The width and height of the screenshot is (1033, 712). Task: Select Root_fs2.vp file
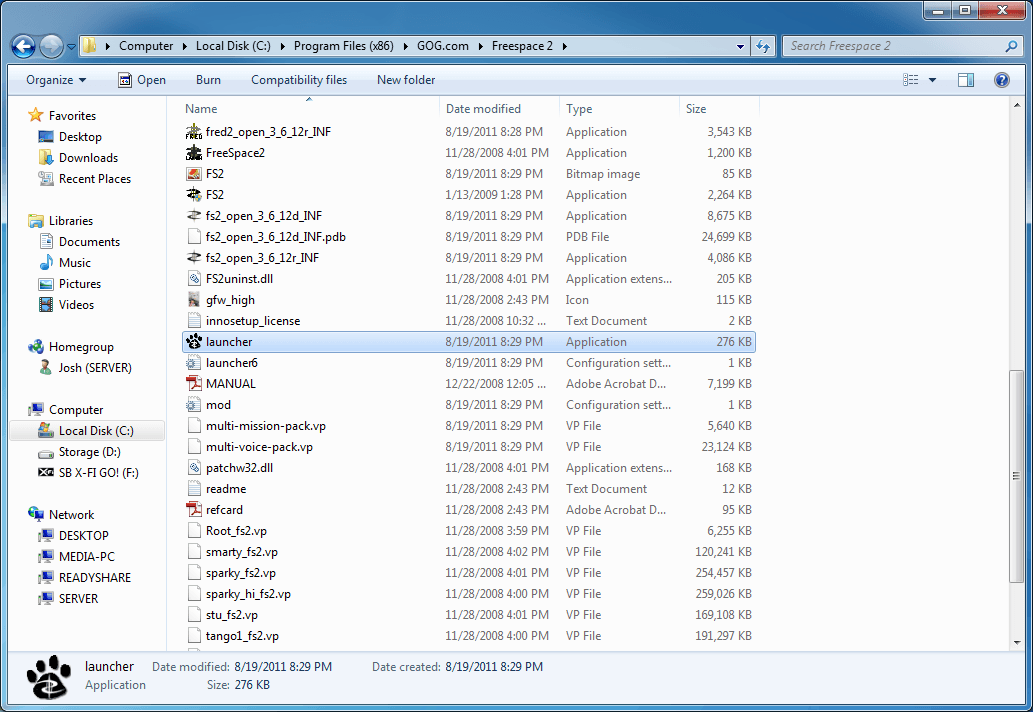468,531
